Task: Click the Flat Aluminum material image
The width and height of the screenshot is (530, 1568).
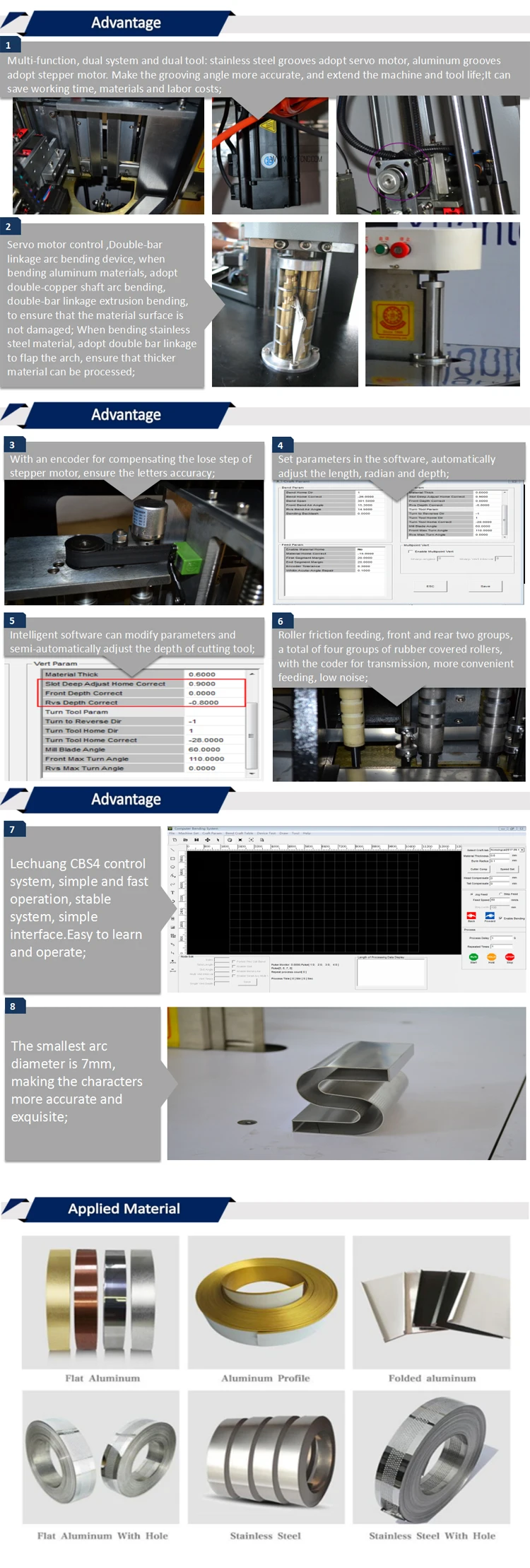Action: coord(100,1302)
